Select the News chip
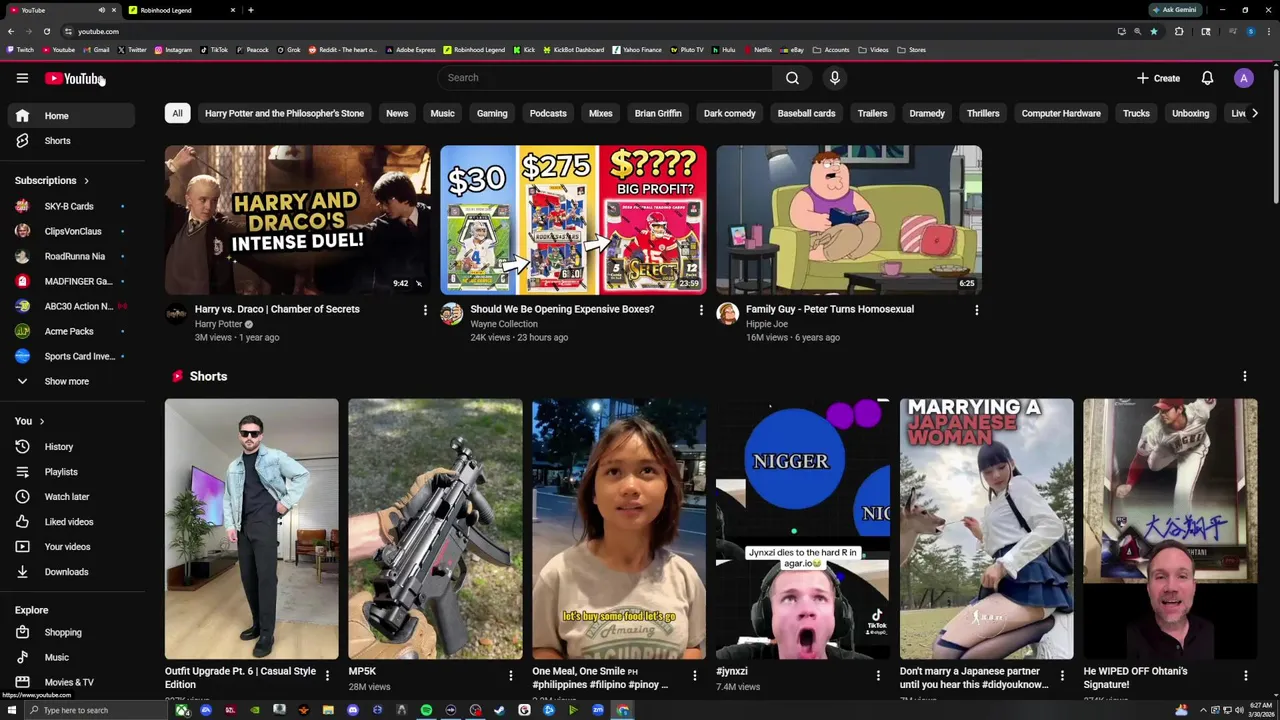The height and width of the screenshot is (720, 1280). pos(397,113)
